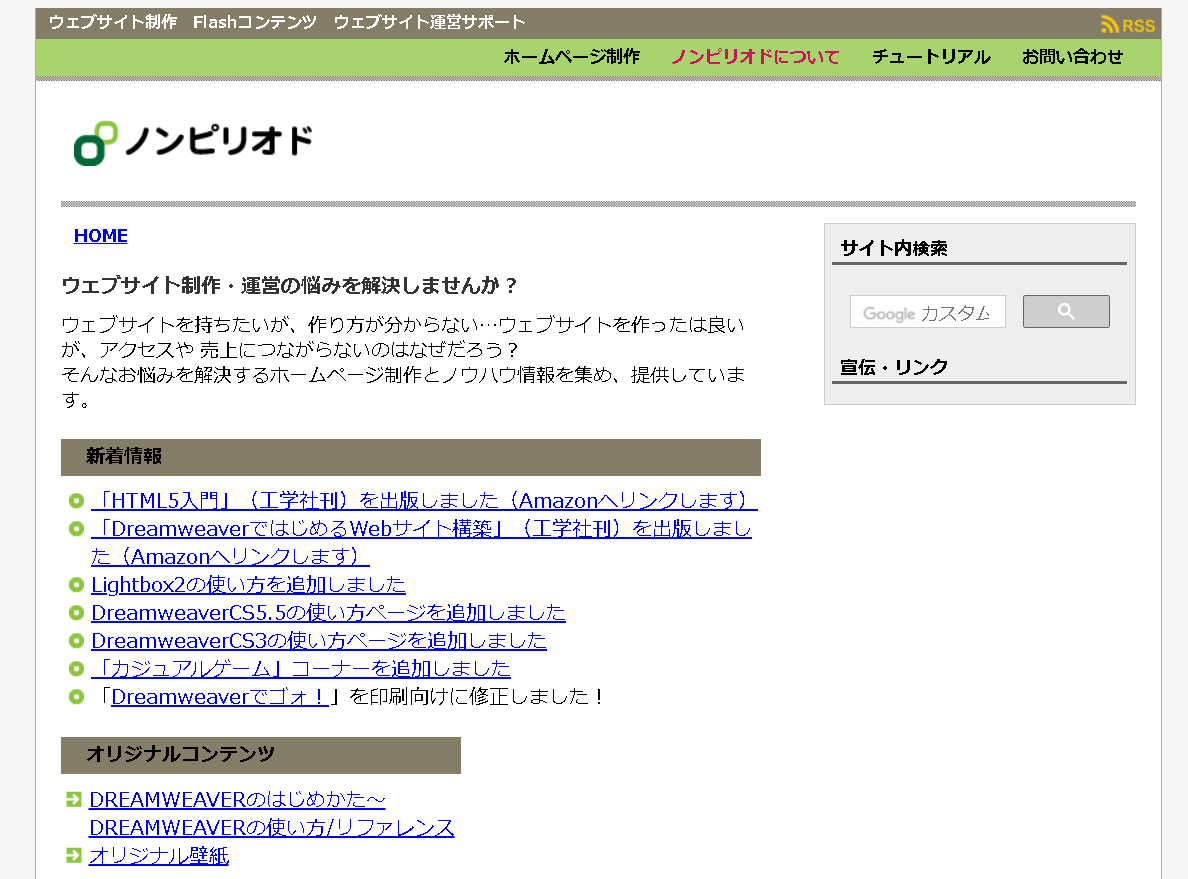This screenshot has height=879, width=1188.
Task: Open the お問い合わせ contact page
Action: (x=1072, y=57)
